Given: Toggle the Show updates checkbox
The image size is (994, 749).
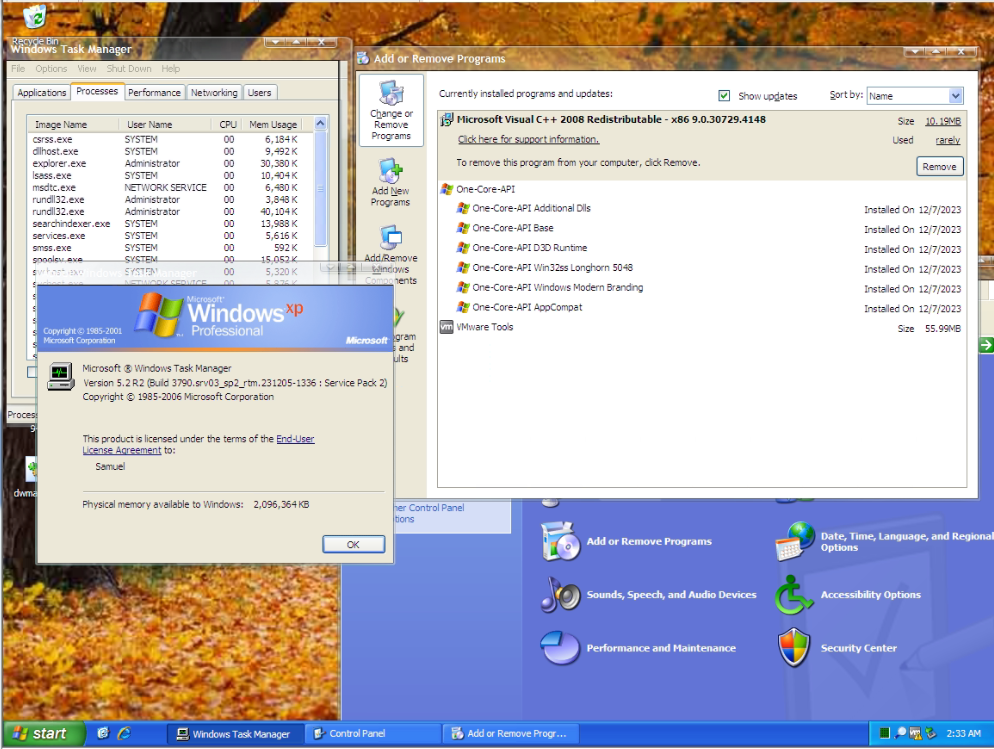Looking at the screenshot, I should point(724,96).
